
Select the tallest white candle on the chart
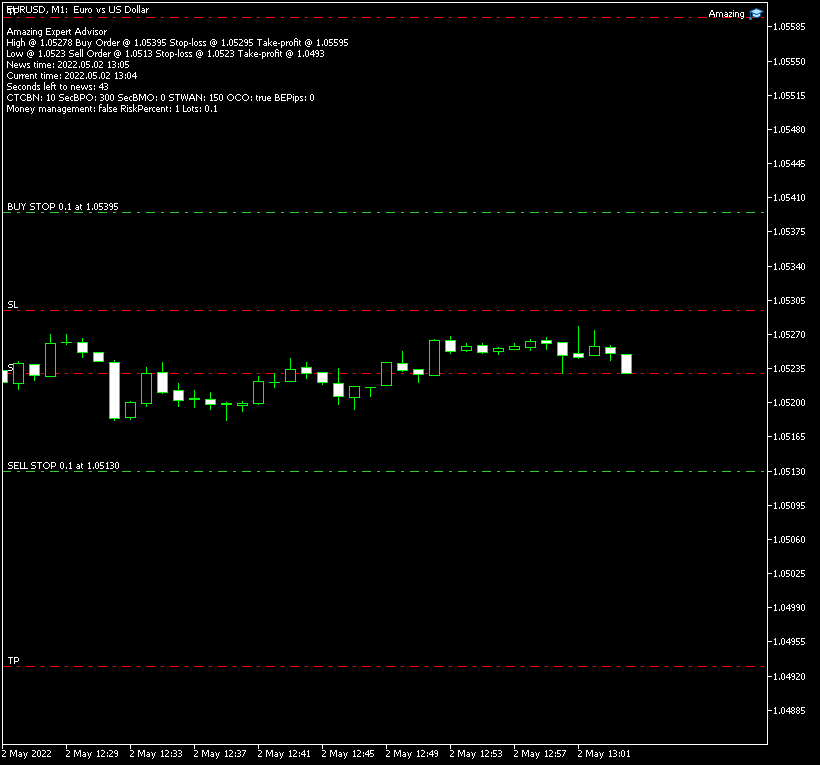[114, 390]
